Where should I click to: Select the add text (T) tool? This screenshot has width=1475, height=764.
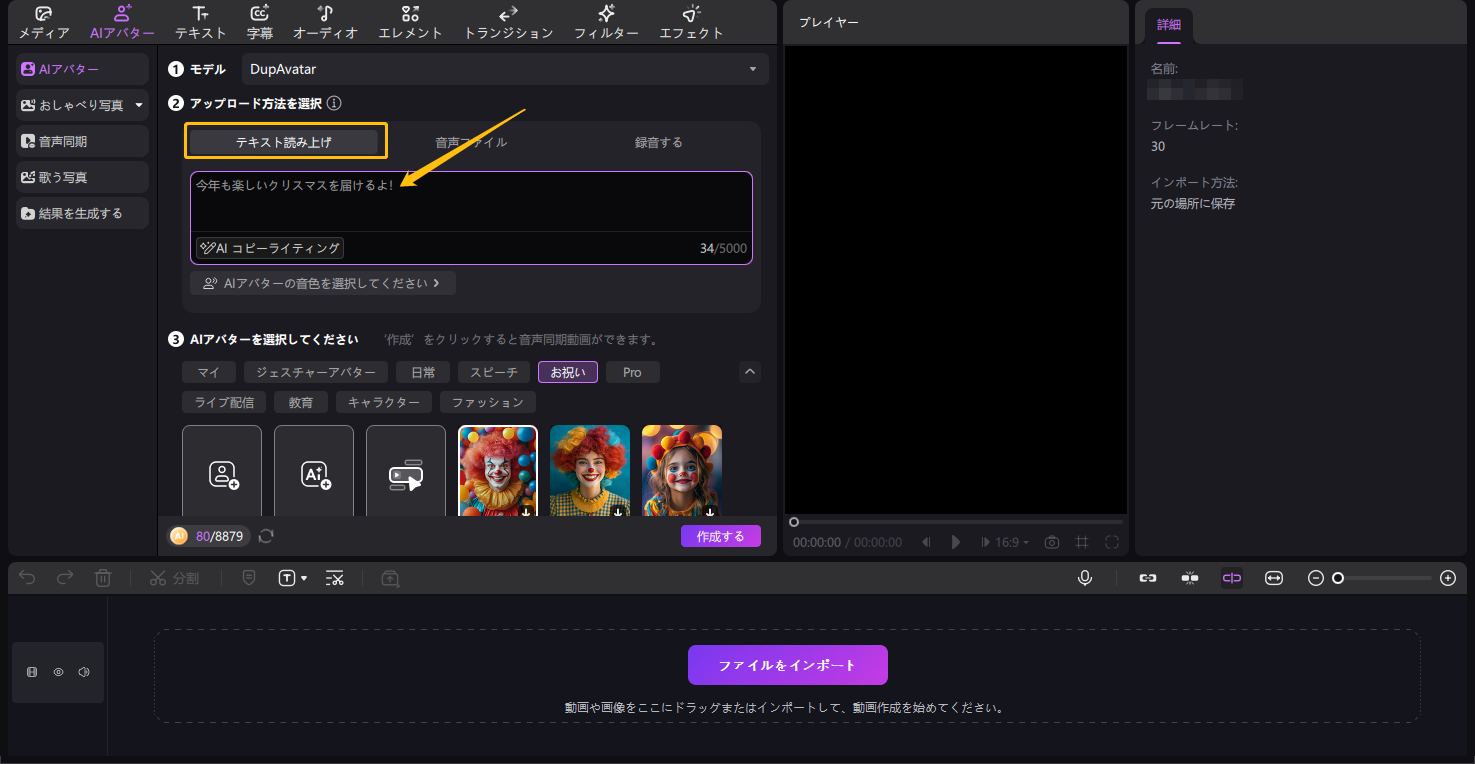click(x=287, y=578)
